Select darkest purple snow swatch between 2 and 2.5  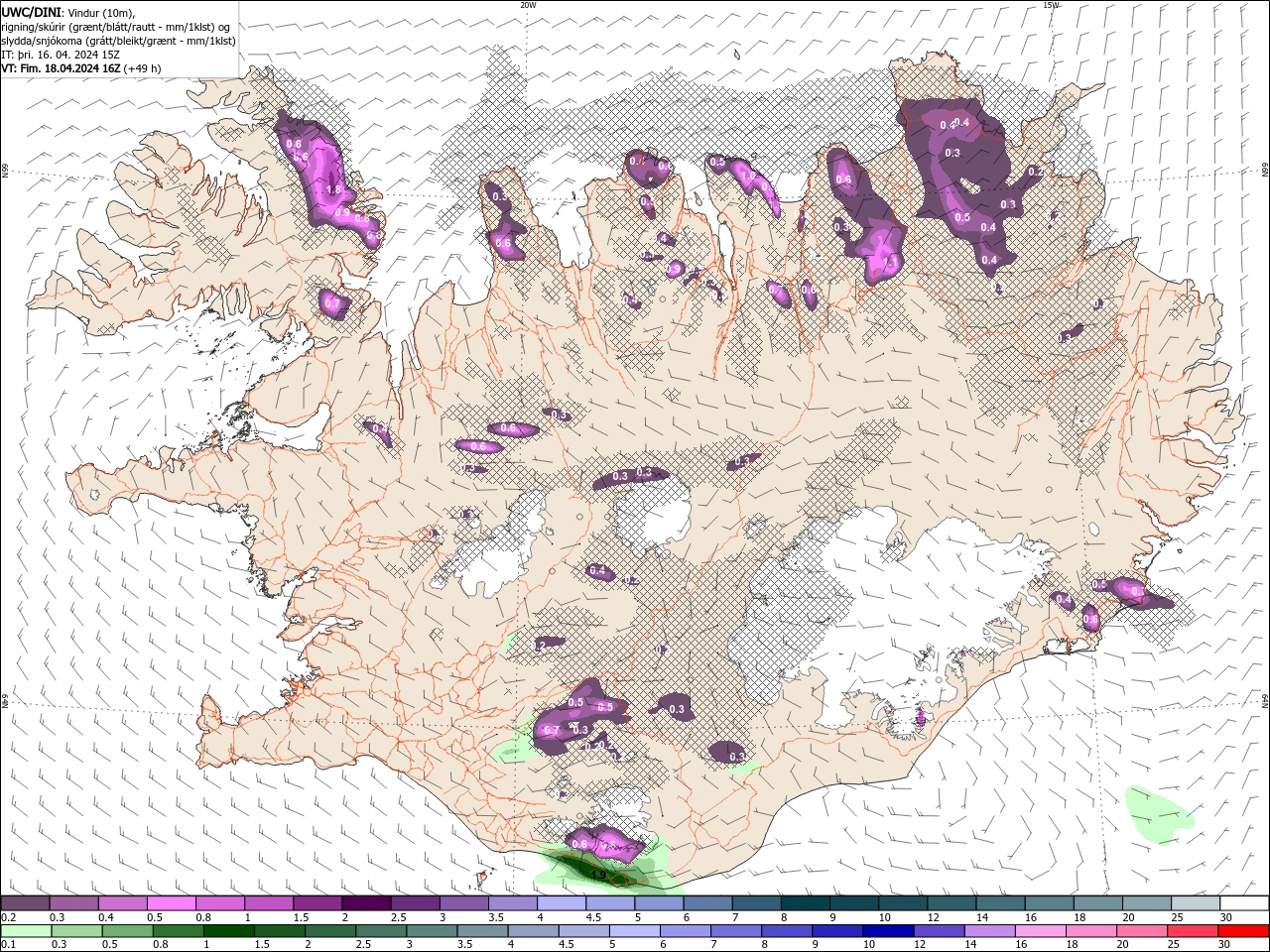pyautogui.click(x=366, y=903)
